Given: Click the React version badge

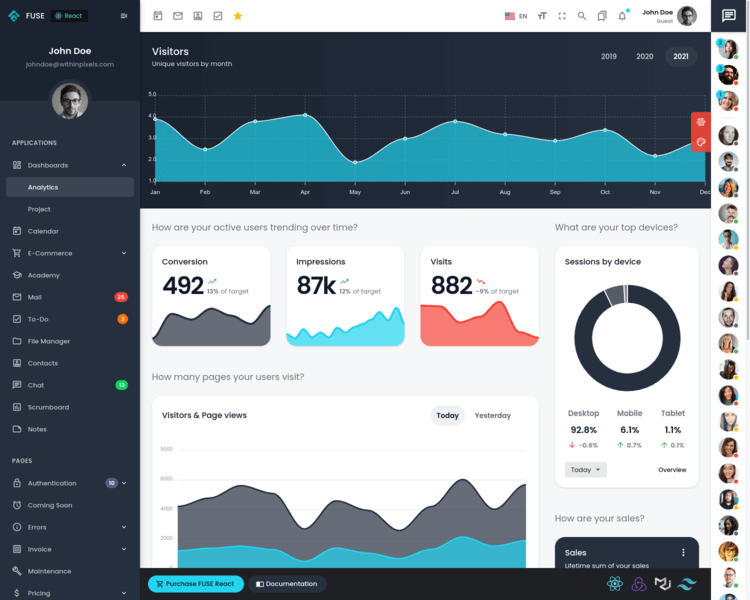Looking at the screenshot, I should pyautogui.click(x=69, y=16).
